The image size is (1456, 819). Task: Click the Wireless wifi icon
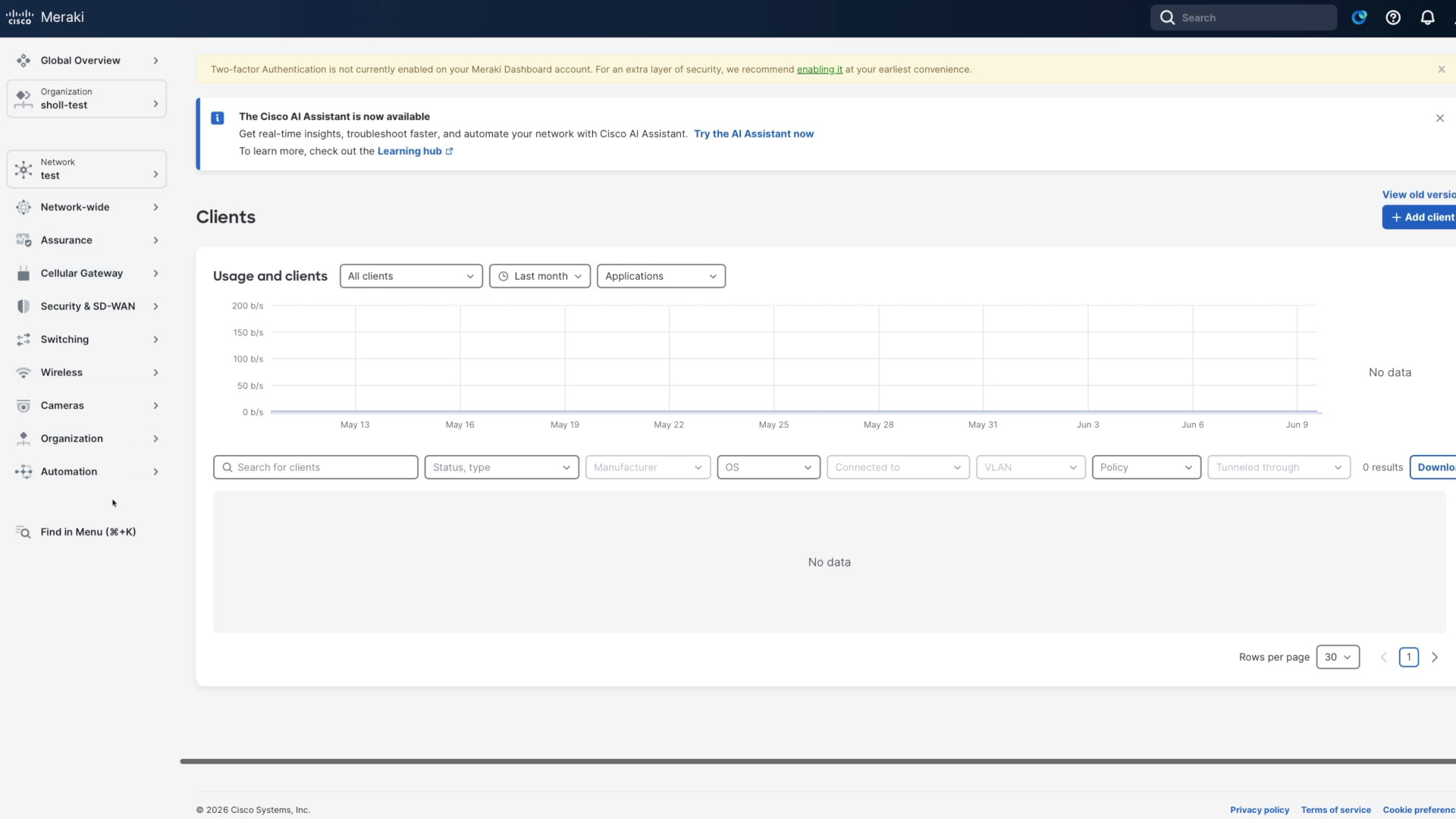24,372
